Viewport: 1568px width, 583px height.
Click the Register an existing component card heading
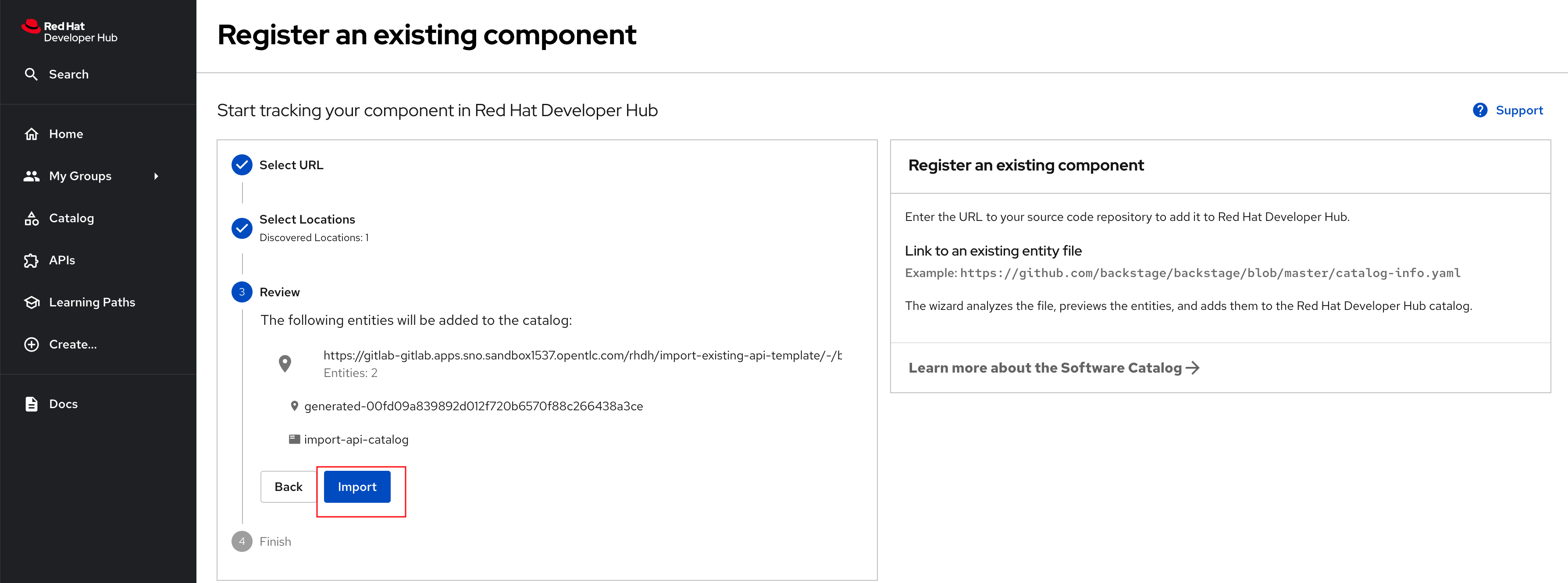[1026, 166]
